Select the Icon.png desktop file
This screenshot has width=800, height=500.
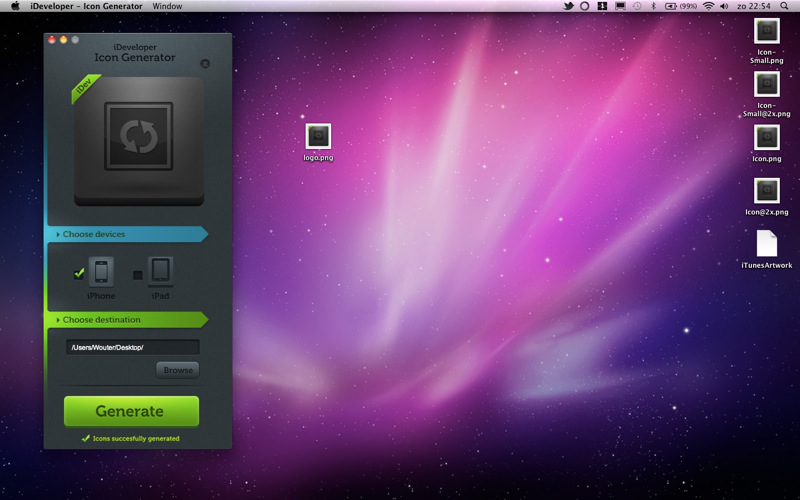(x=766, y=144)
